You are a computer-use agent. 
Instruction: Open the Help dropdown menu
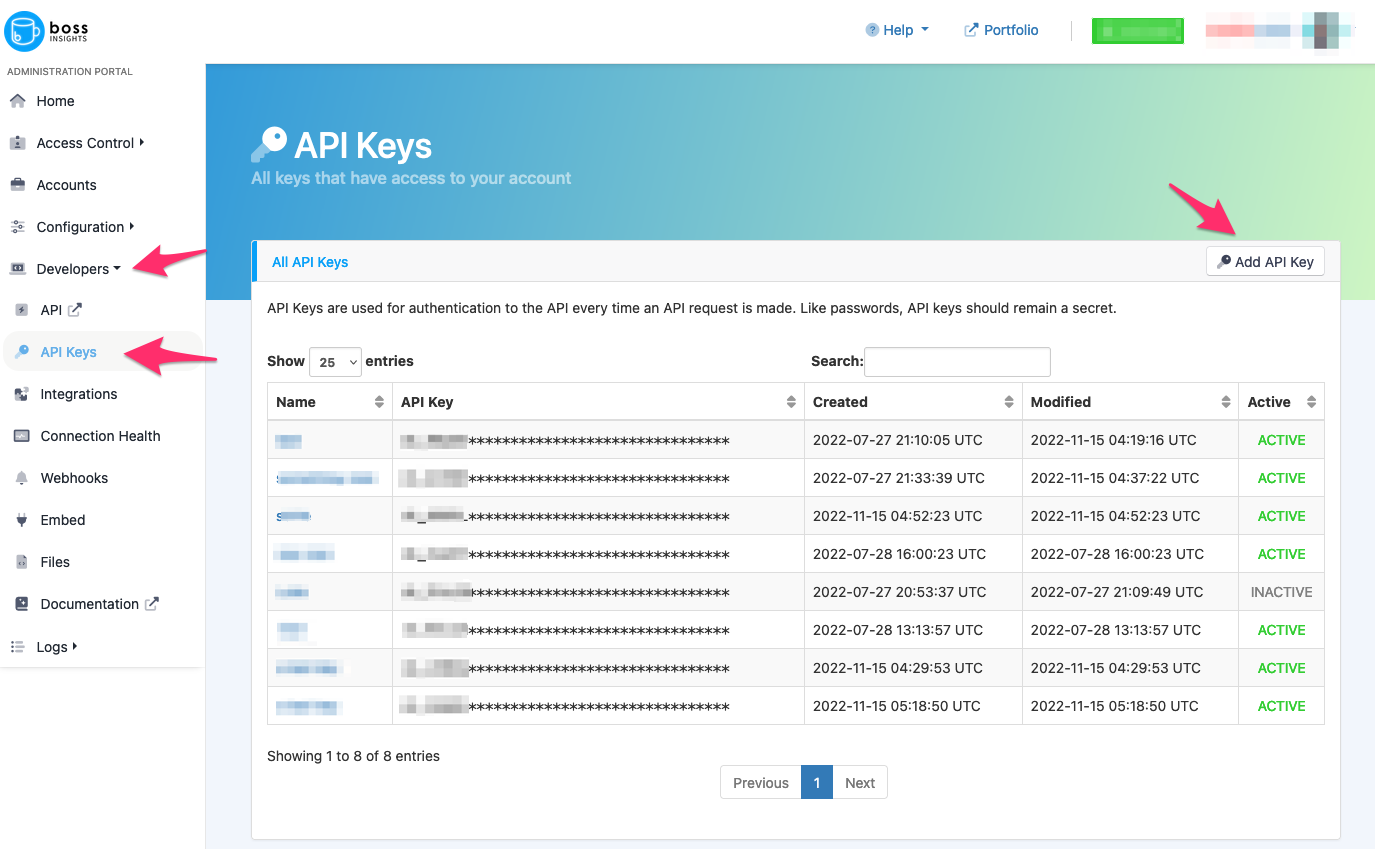click(x=897, y=30)
